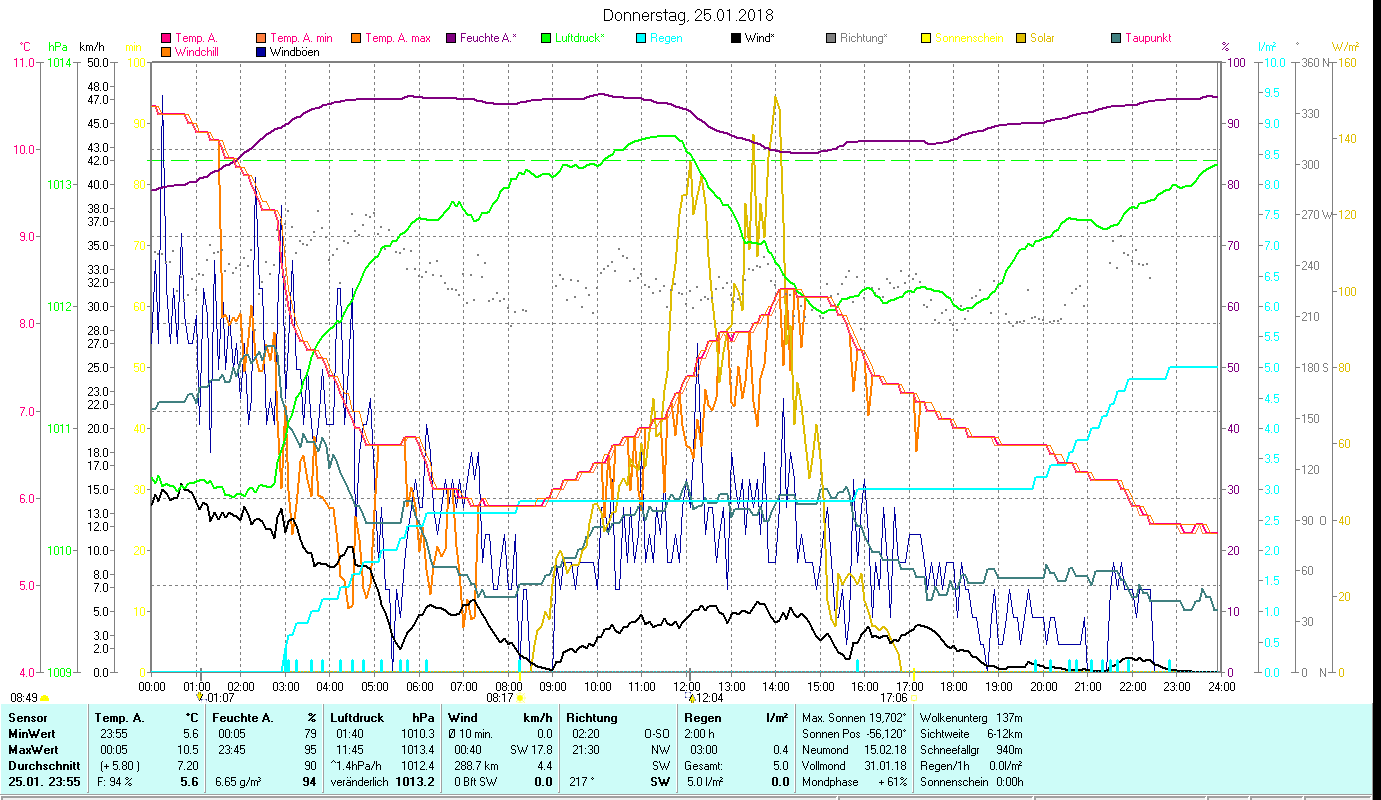The height and width of the screenshot is (800, 1381).
Task: Click the 'Neumond 15.02.18' entry
Action: 852,750
